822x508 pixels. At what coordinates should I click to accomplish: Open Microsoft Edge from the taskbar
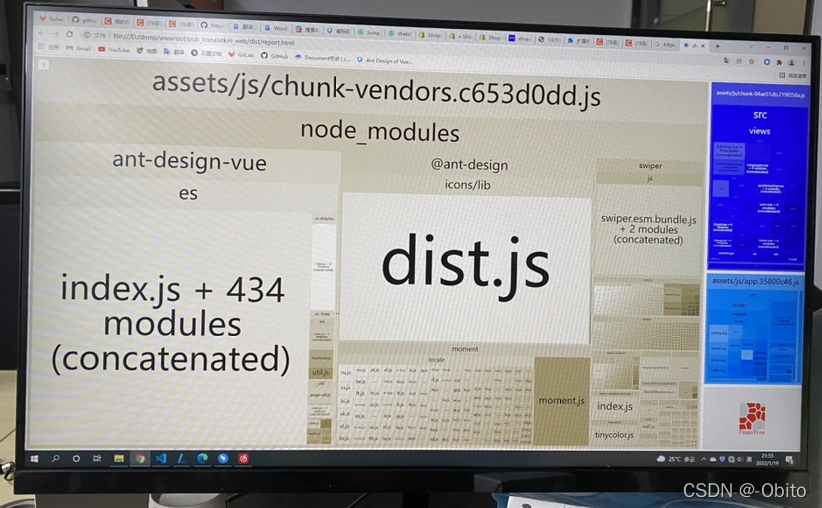click(202, 459)
